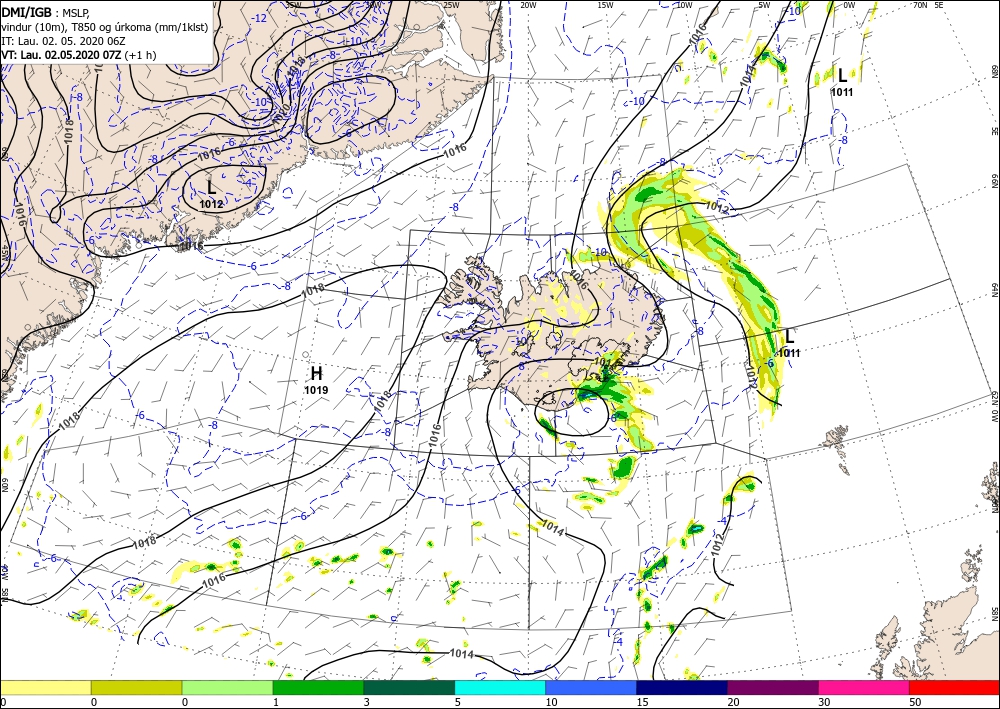Click the 'IT: Lau. 02. 05. 2020 06Z' line
Image resolution: width=1000 pixels, height=709 pixels.
point(63,41)
